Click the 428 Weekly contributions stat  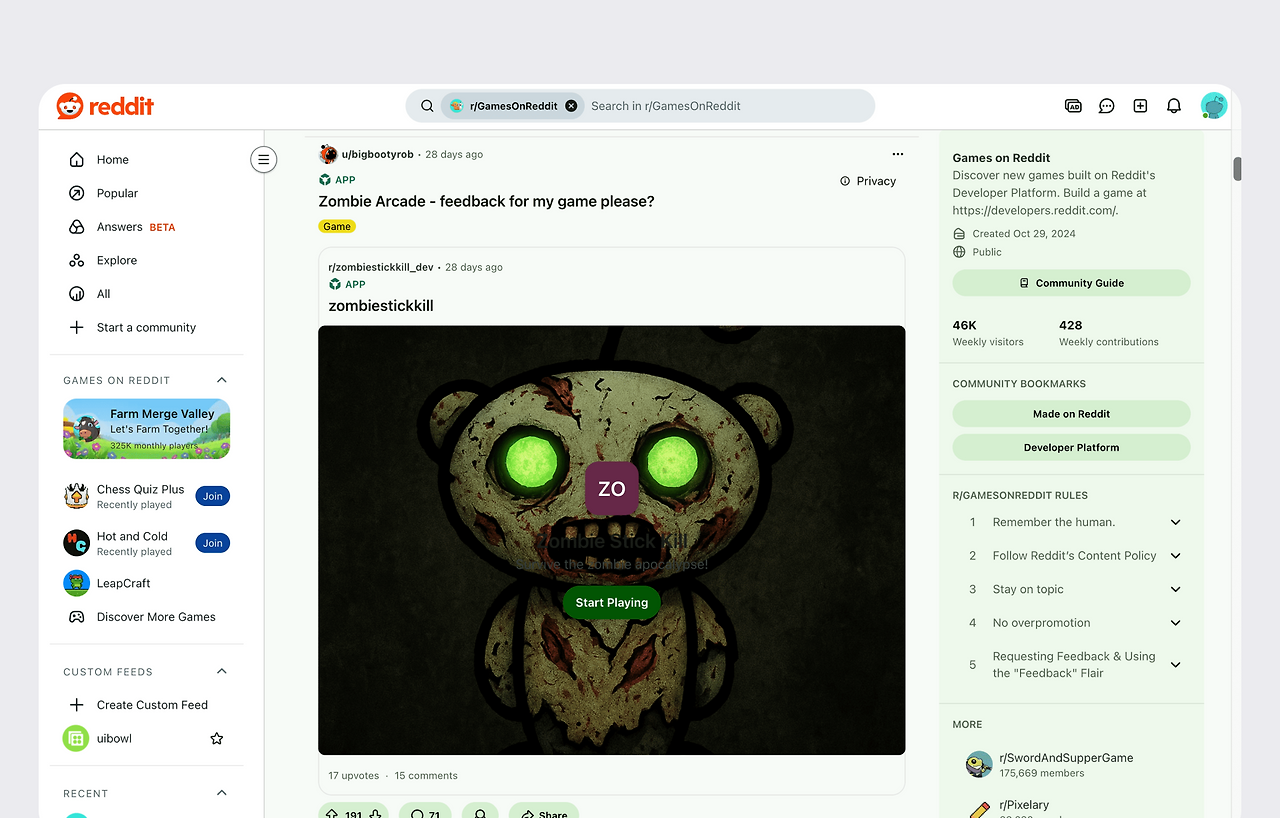click(1109, 333)
